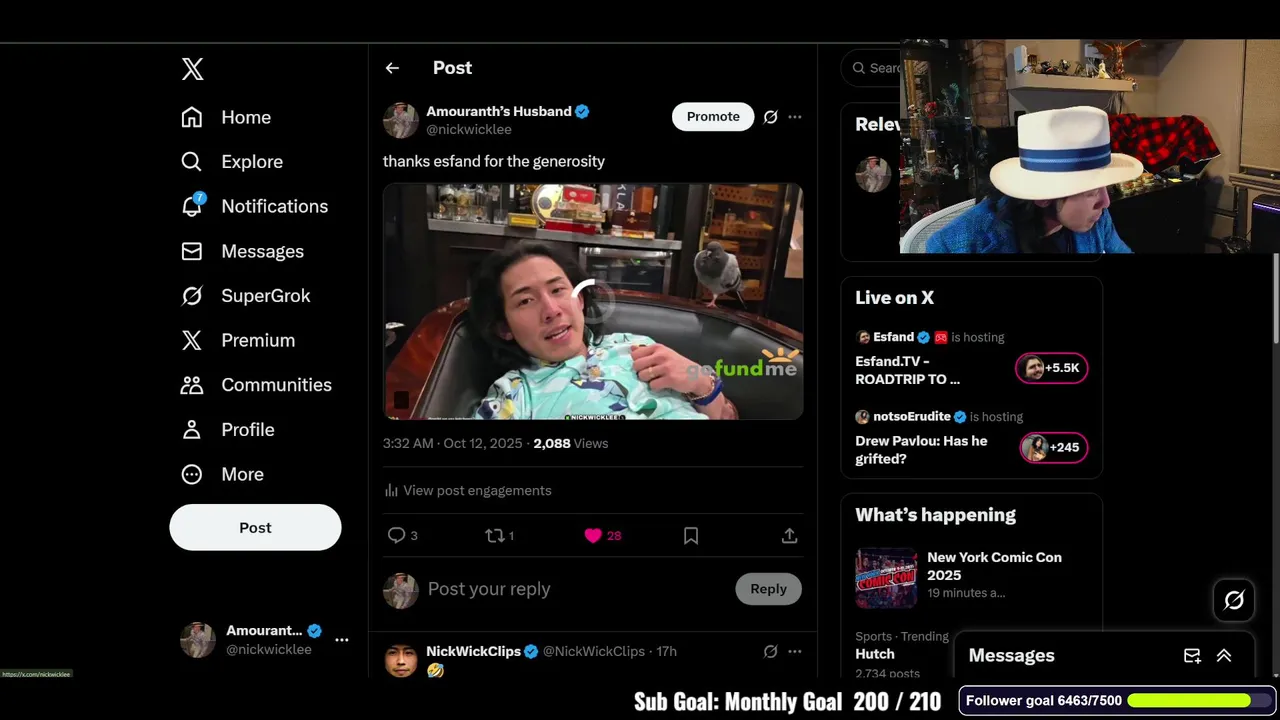Click the Esfand host name
1280x720 pixels.
[893, 337]
